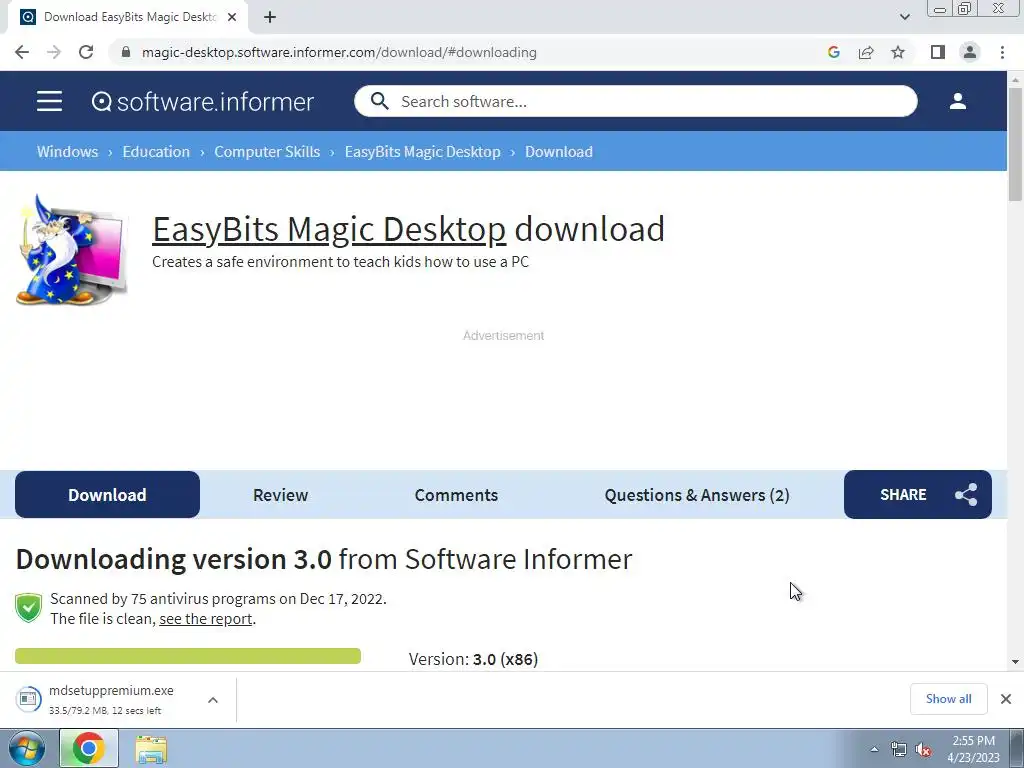
Task: Click the muted volume tray icon
Action: (923, 750)
